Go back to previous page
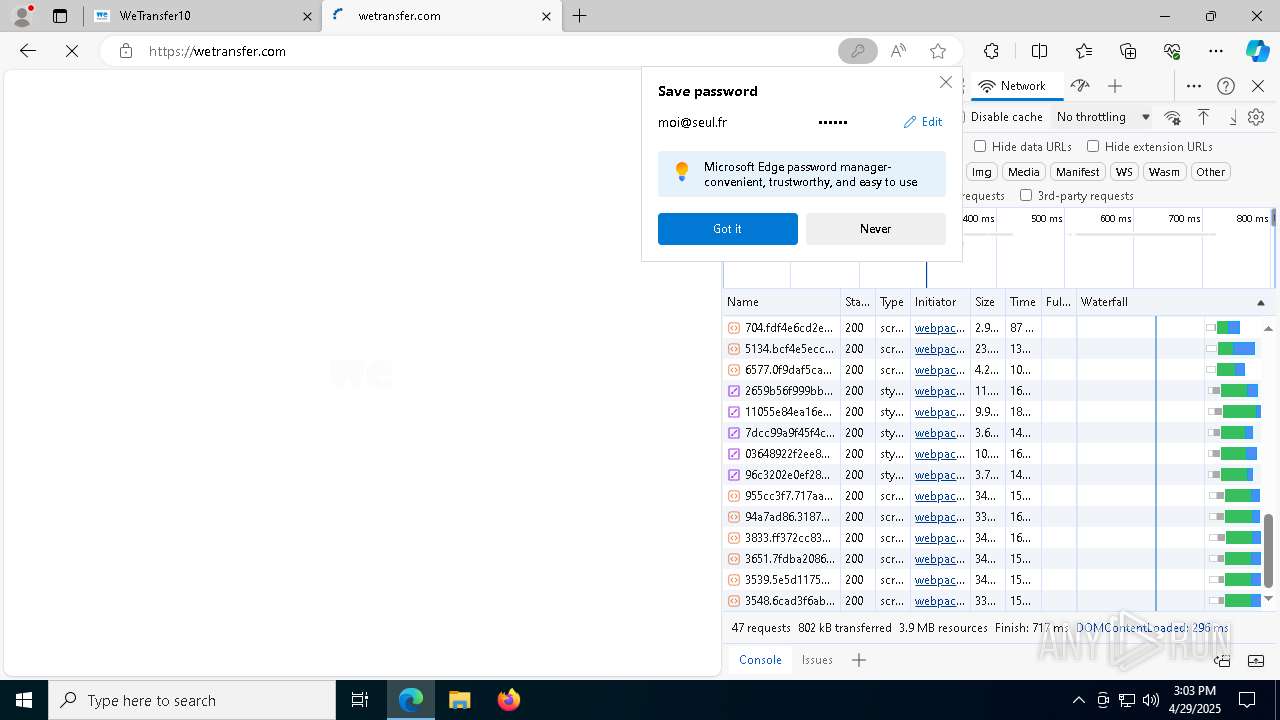The height and width of the screenshot is (720, 1280). click(28, 51)
